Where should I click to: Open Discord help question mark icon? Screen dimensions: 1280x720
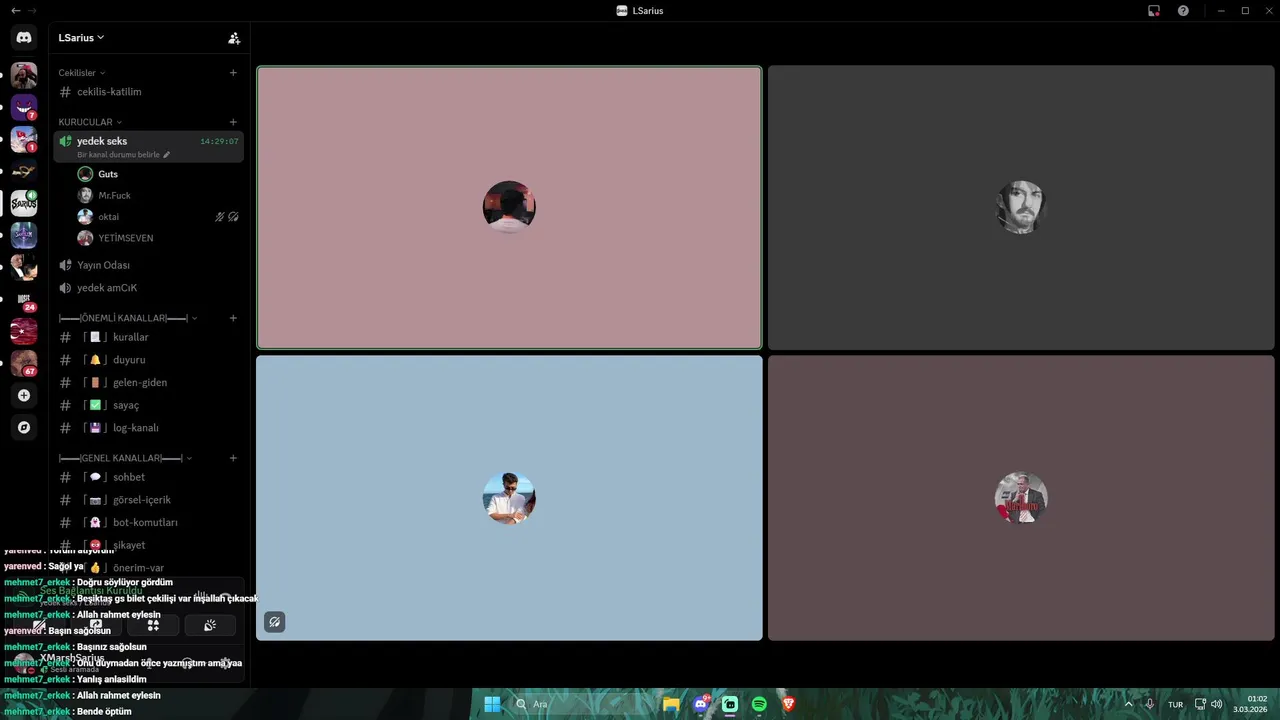point(1183,11)
